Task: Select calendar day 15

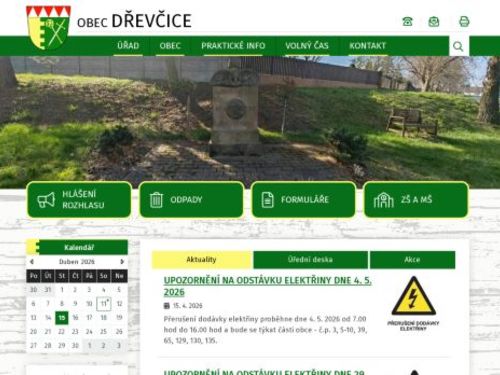Action: [62, 318]
